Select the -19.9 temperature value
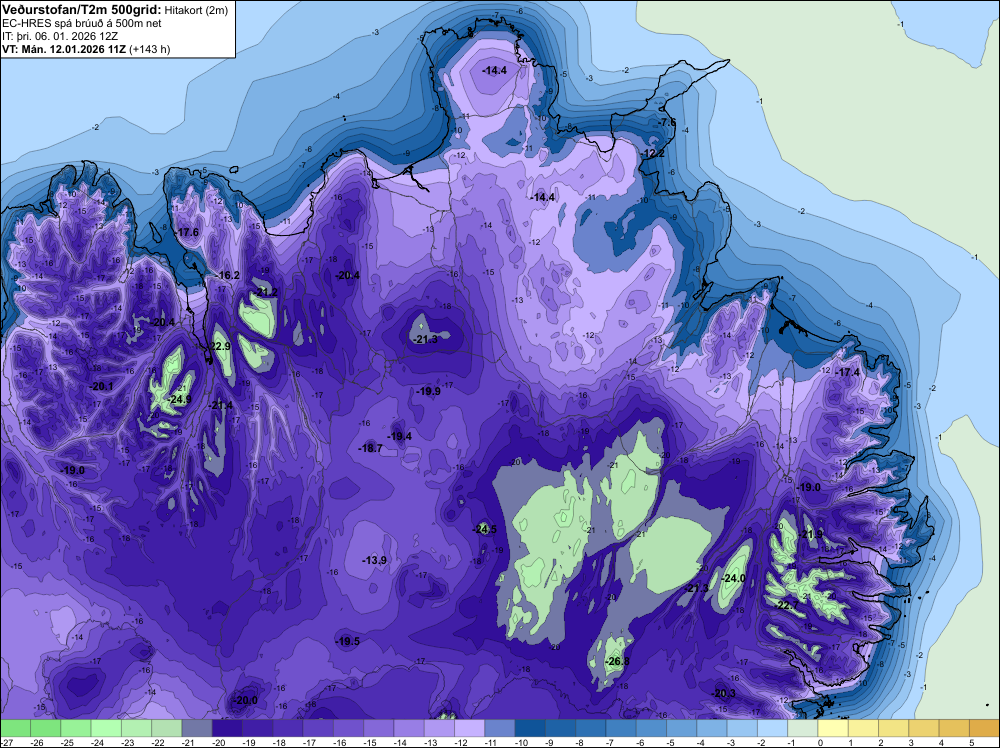This screenshot has height=748, width=1000. (x=428, y=392)
